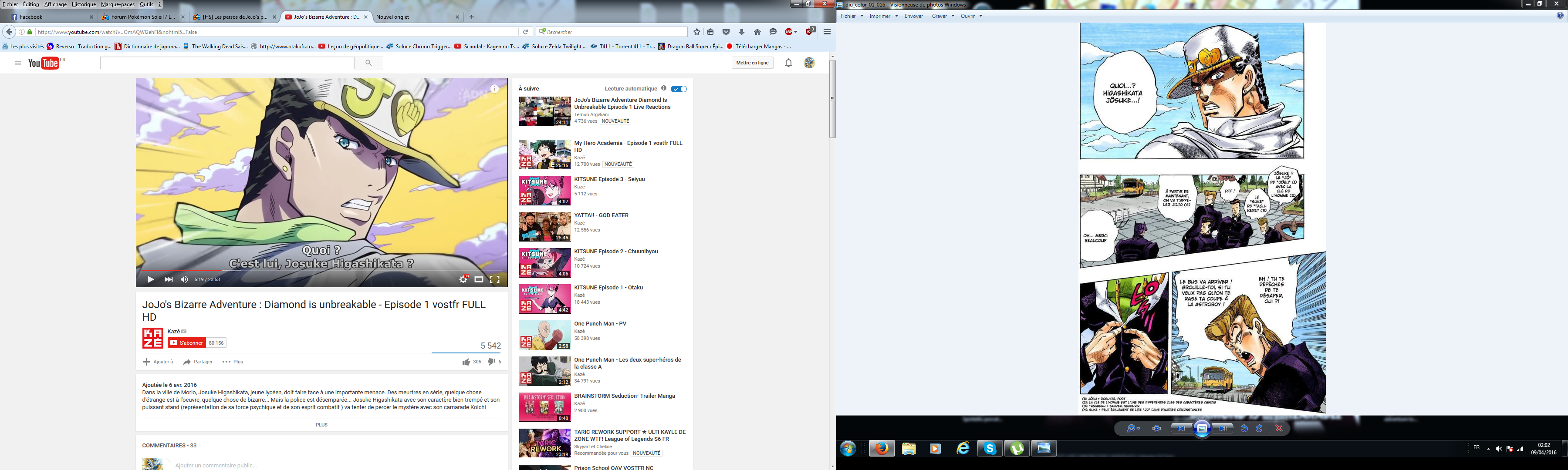This screenshot has height=470, width=1568.
Task: Reload the page in Firefox
Action: [526, 32]
